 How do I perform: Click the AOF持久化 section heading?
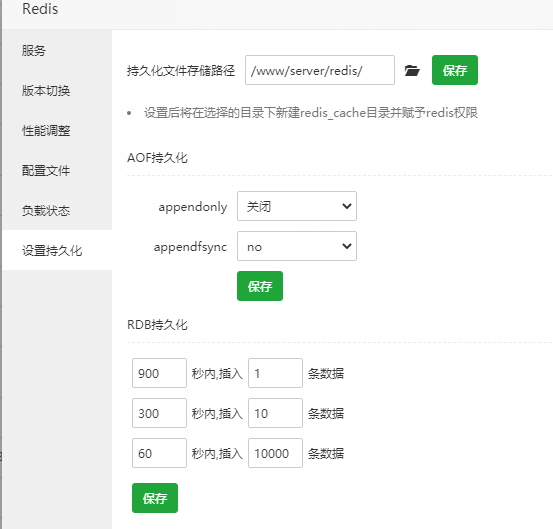pos(157,158)
